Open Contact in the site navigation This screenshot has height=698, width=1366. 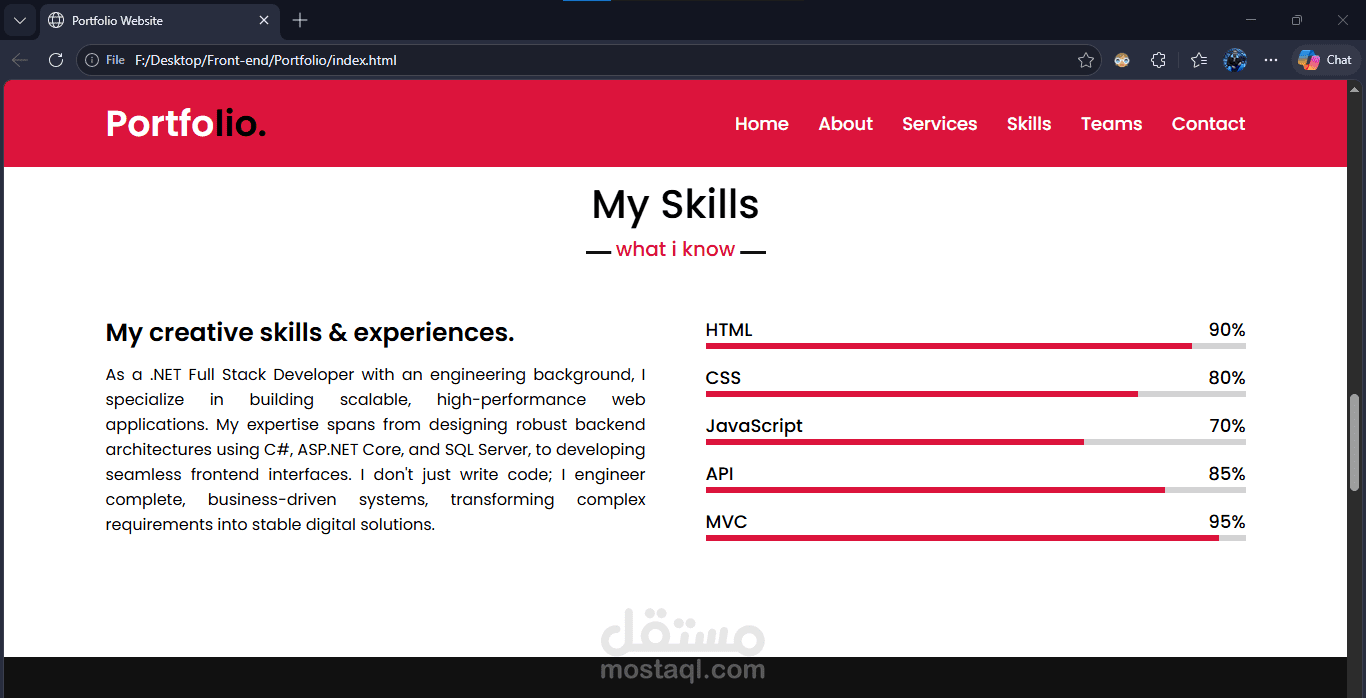(x=1209, y=124)
